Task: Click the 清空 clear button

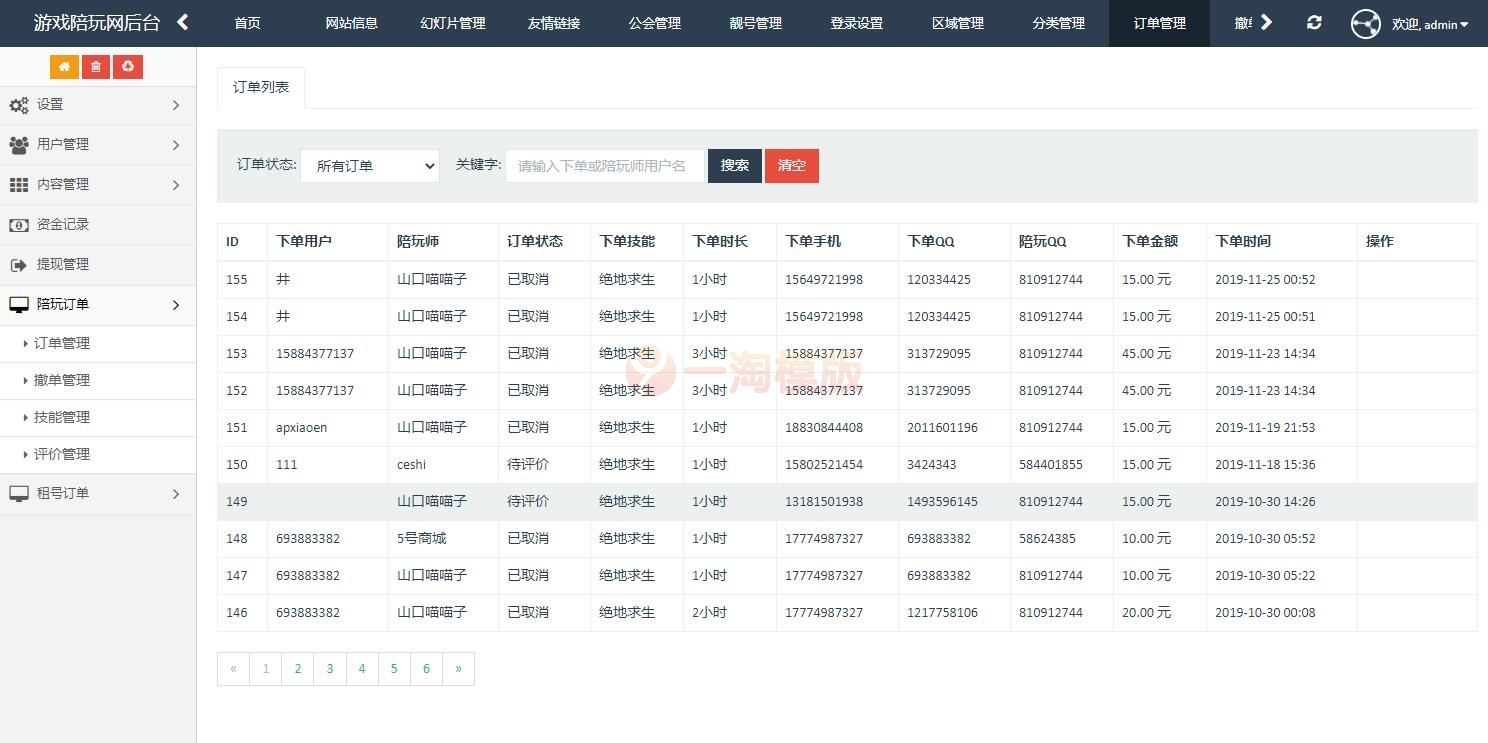Action: click(791, 165)
